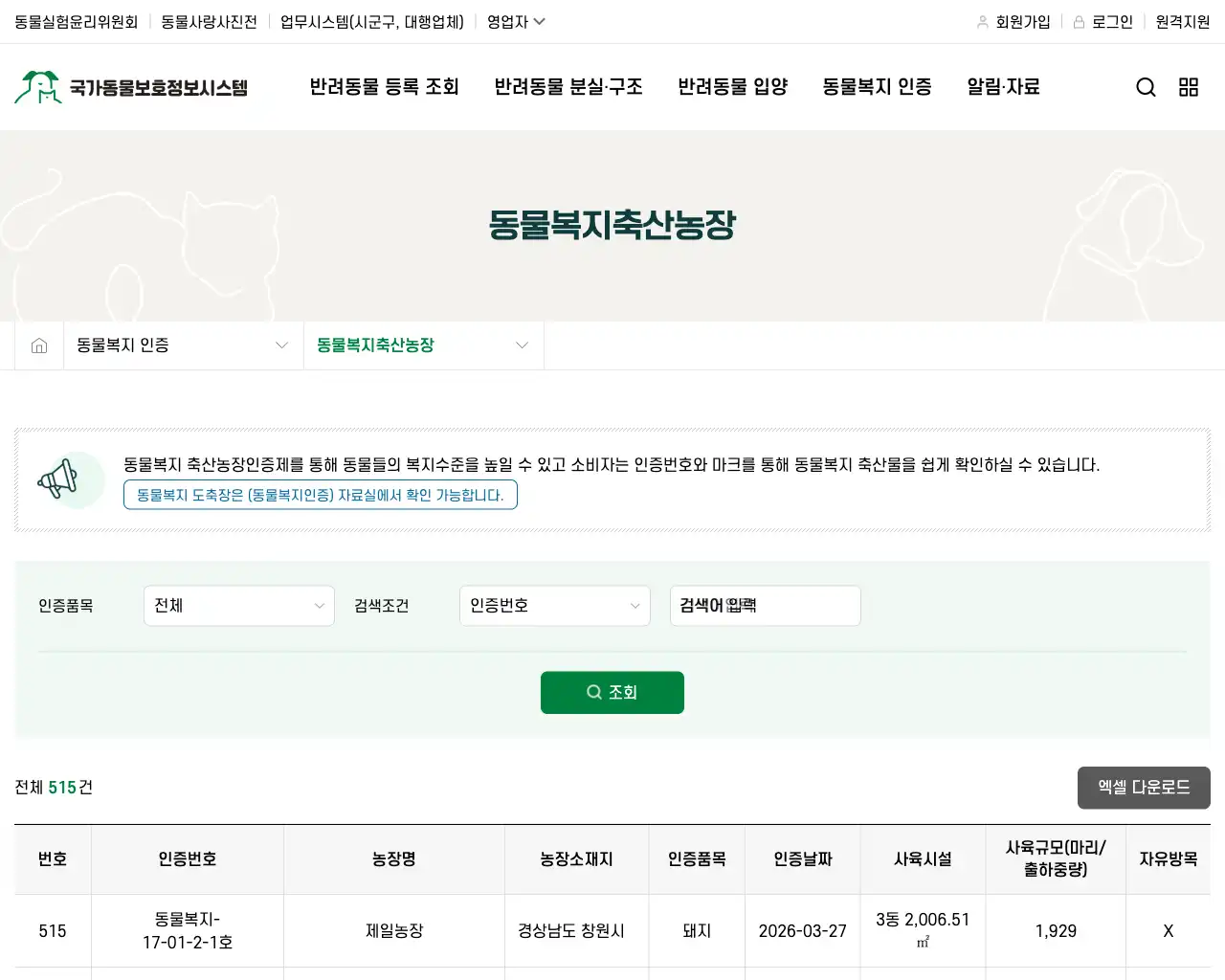1225x980 pixels.
Task: Open the search magnifier icon in header
Action: point(1146,87)
